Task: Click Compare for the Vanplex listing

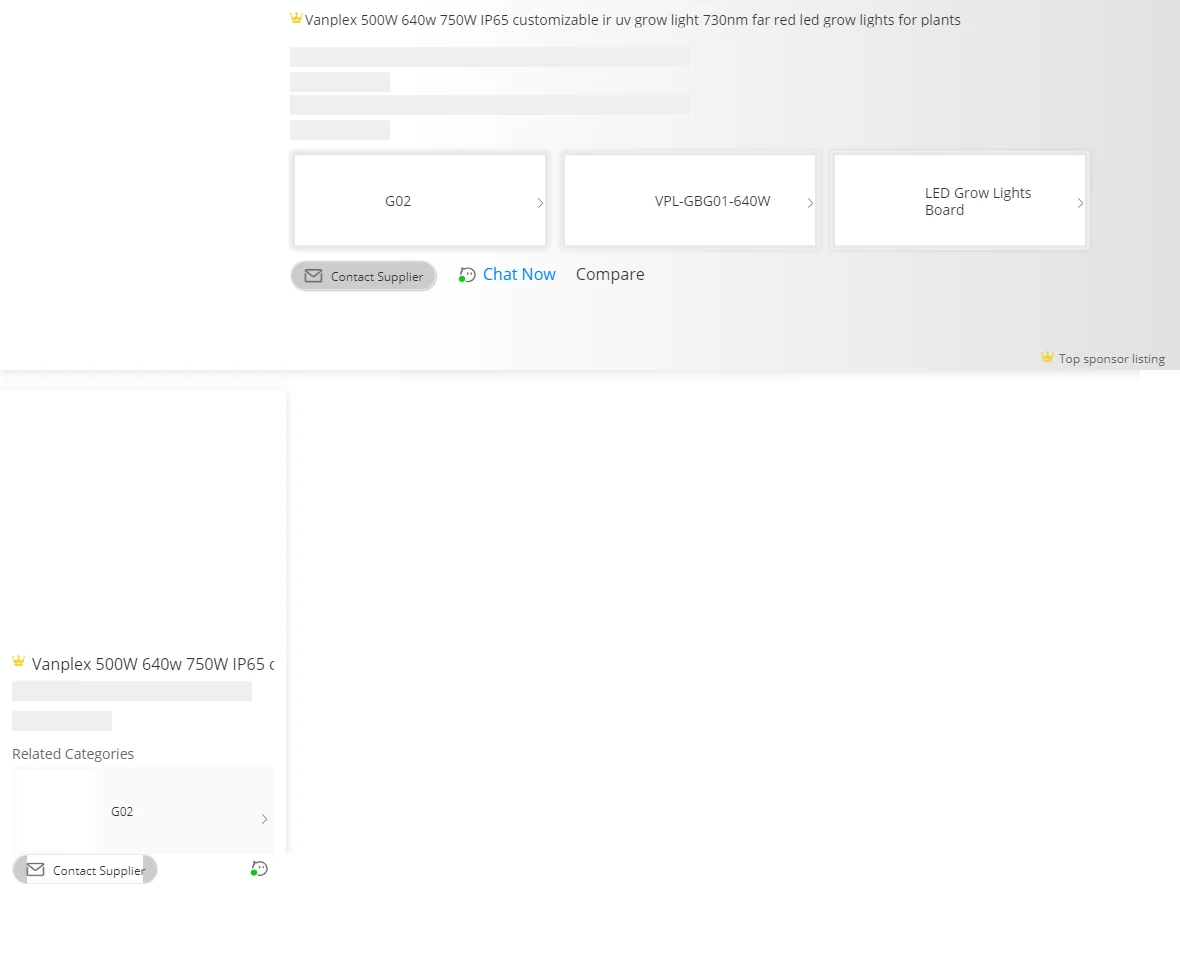Action: [610, 274]
